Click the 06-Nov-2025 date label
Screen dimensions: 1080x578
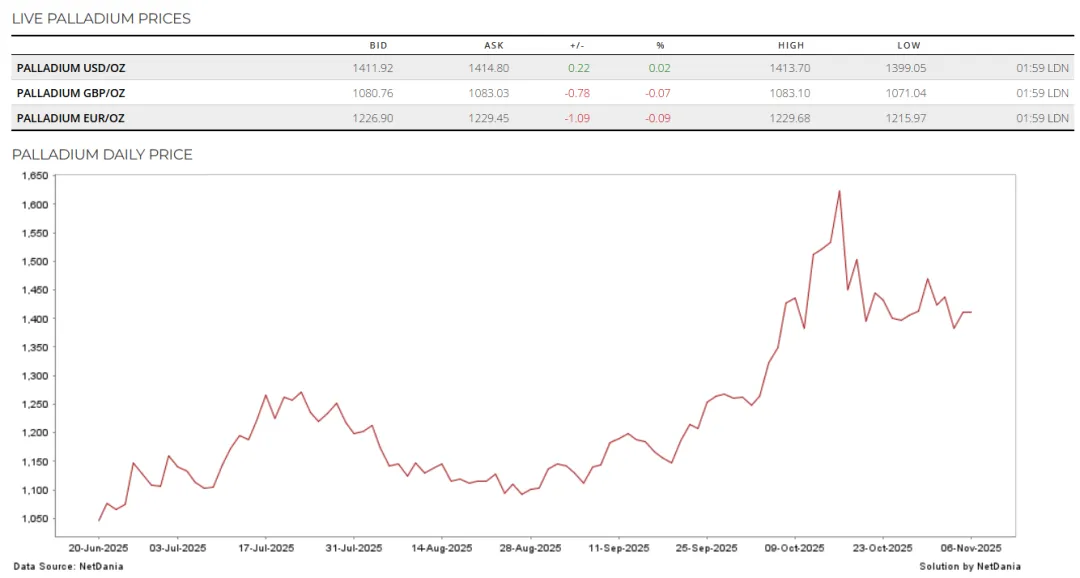click(x=971, y=548)
